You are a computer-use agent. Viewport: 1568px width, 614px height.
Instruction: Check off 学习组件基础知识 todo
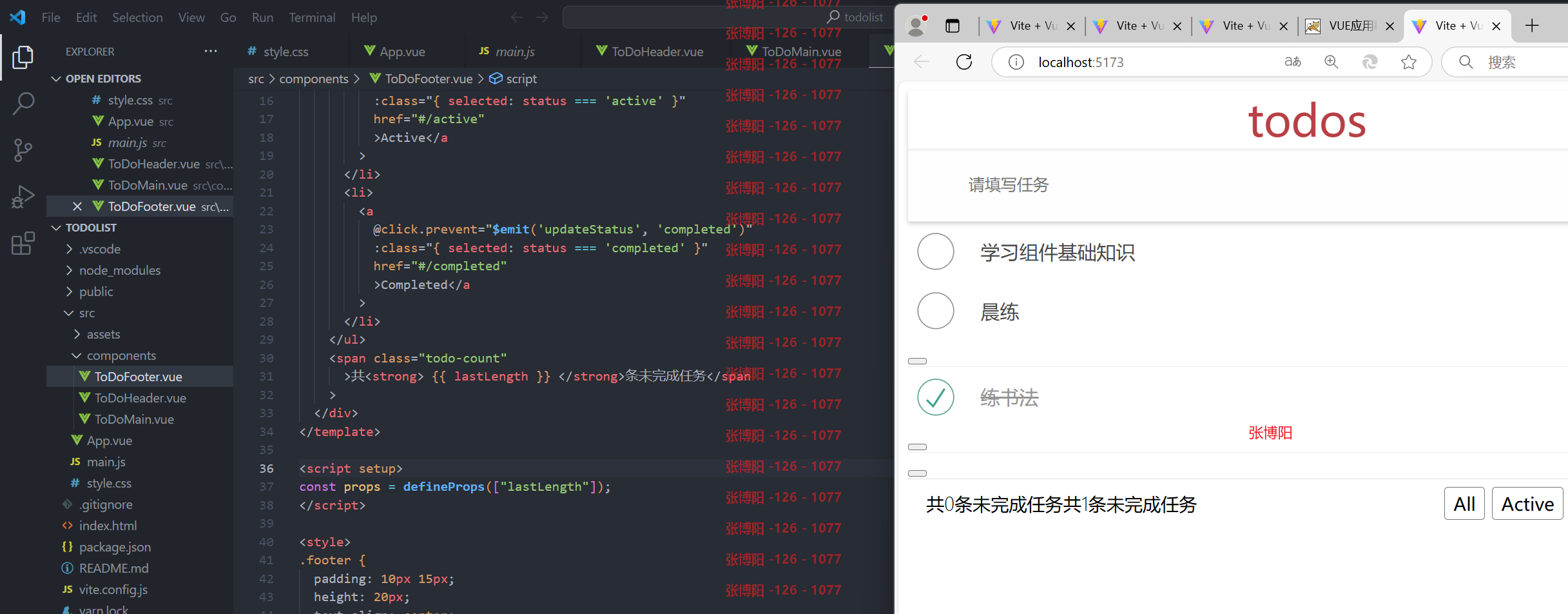coord(936,252)
